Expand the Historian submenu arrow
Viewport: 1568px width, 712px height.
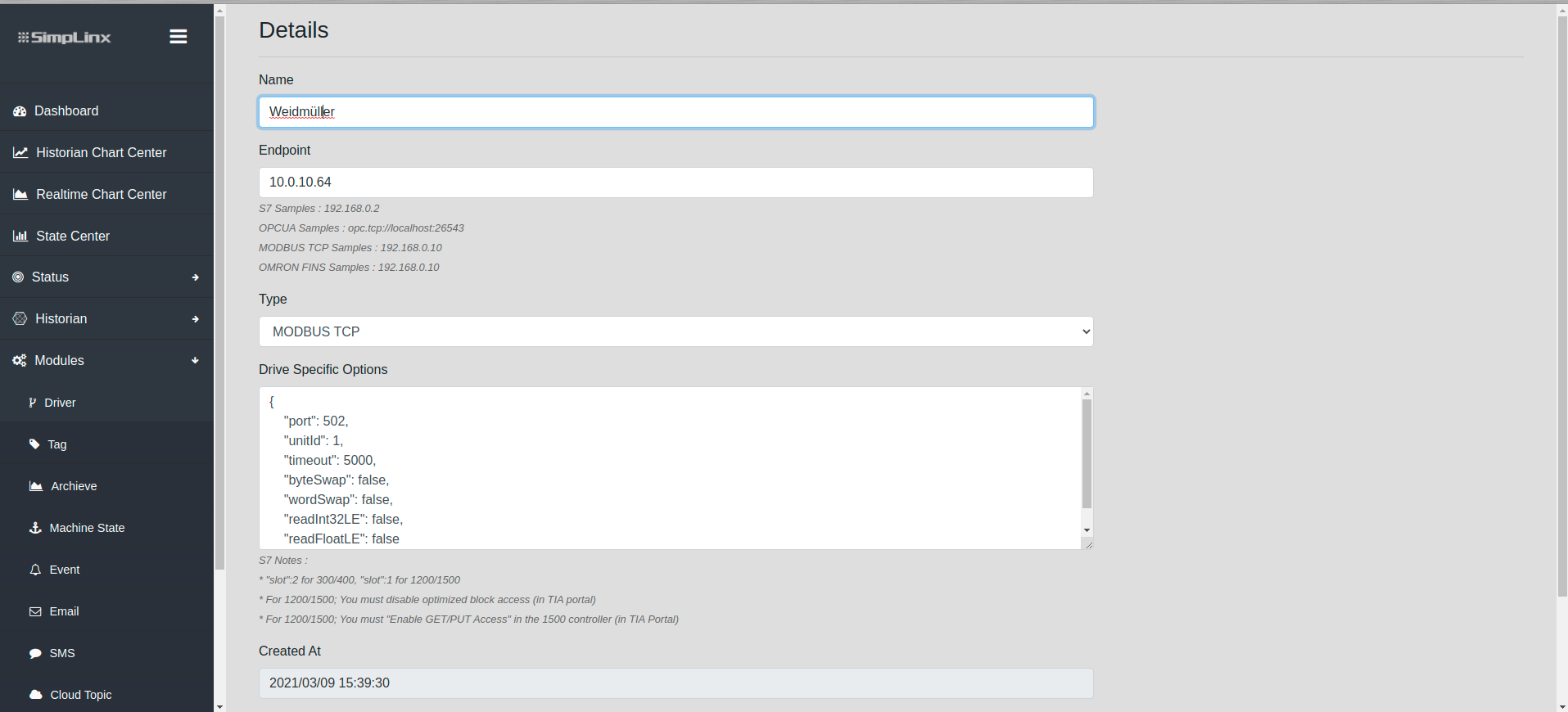[195, 319]
